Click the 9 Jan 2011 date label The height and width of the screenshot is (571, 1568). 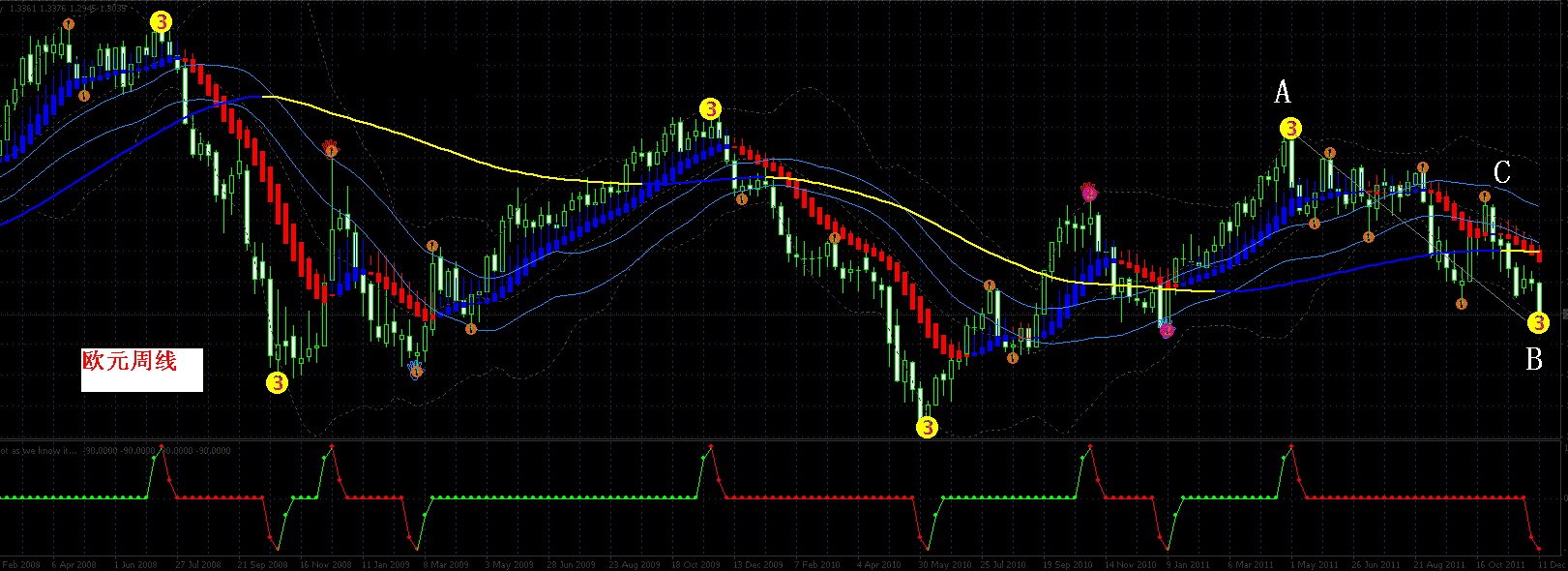point(1189,564)
